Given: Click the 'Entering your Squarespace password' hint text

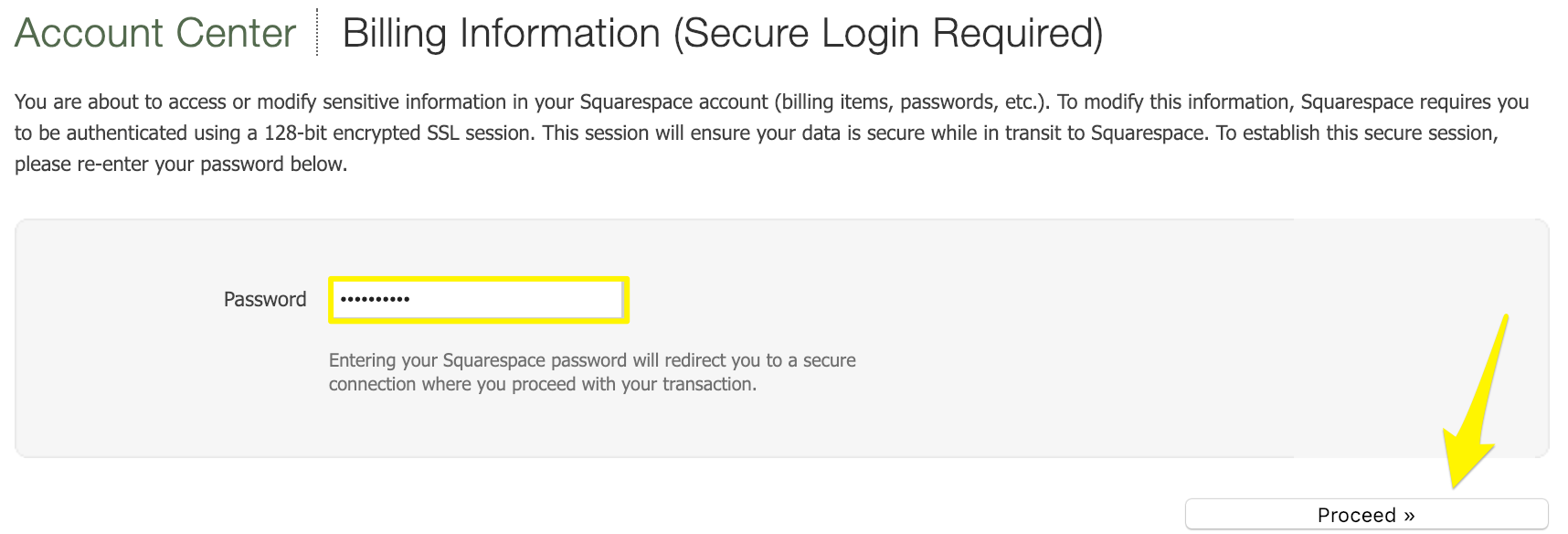Looking at the screenshot, I should 592,360.
